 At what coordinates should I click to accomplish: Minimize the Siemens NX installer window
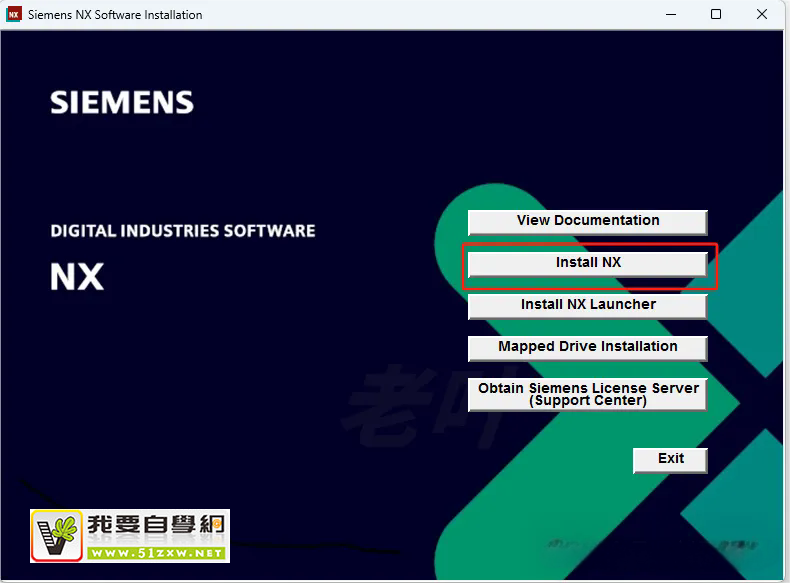point(670,15)
